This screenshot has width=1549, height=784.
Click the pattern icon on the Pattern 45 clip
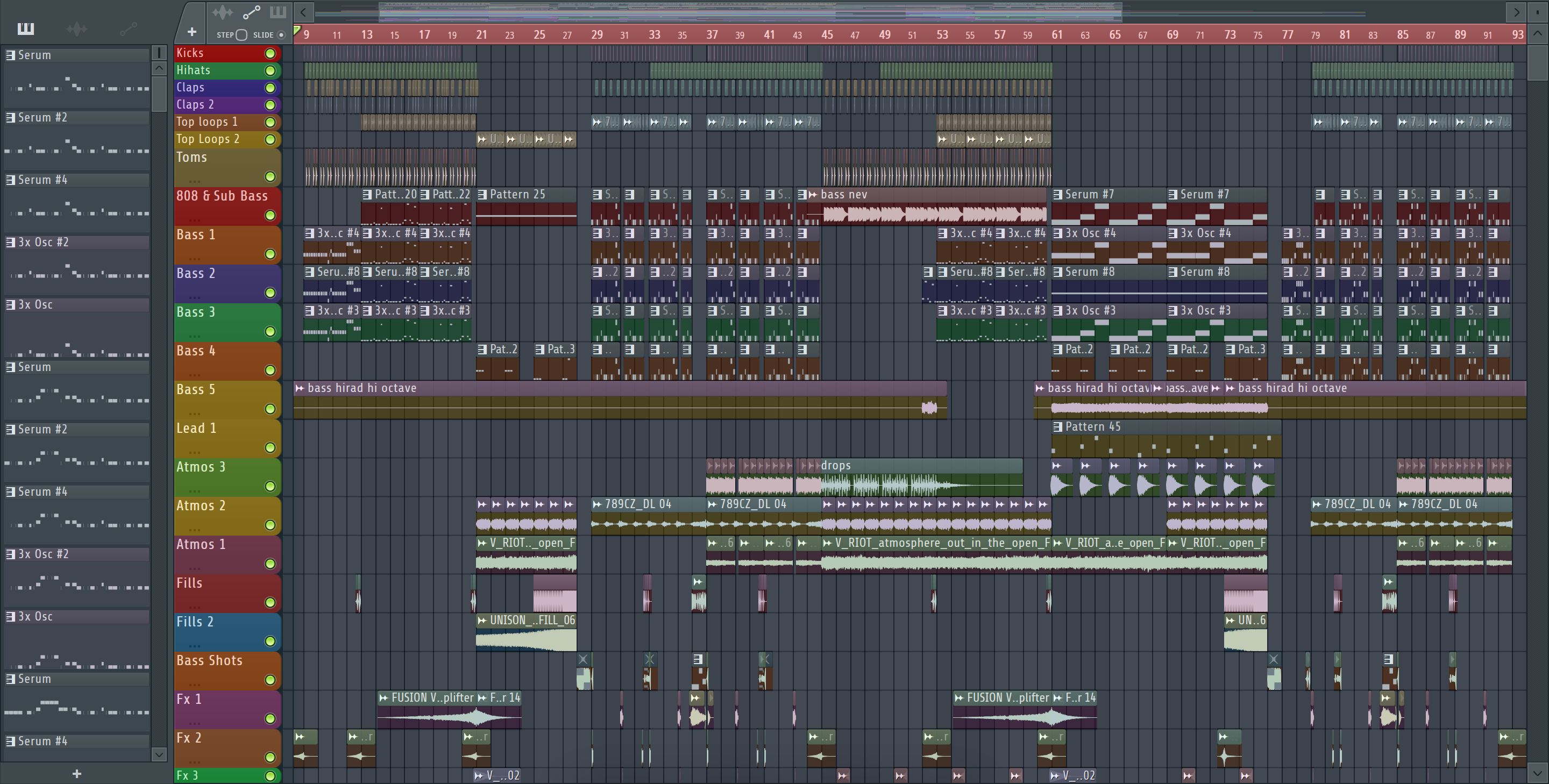point(1057,427)
